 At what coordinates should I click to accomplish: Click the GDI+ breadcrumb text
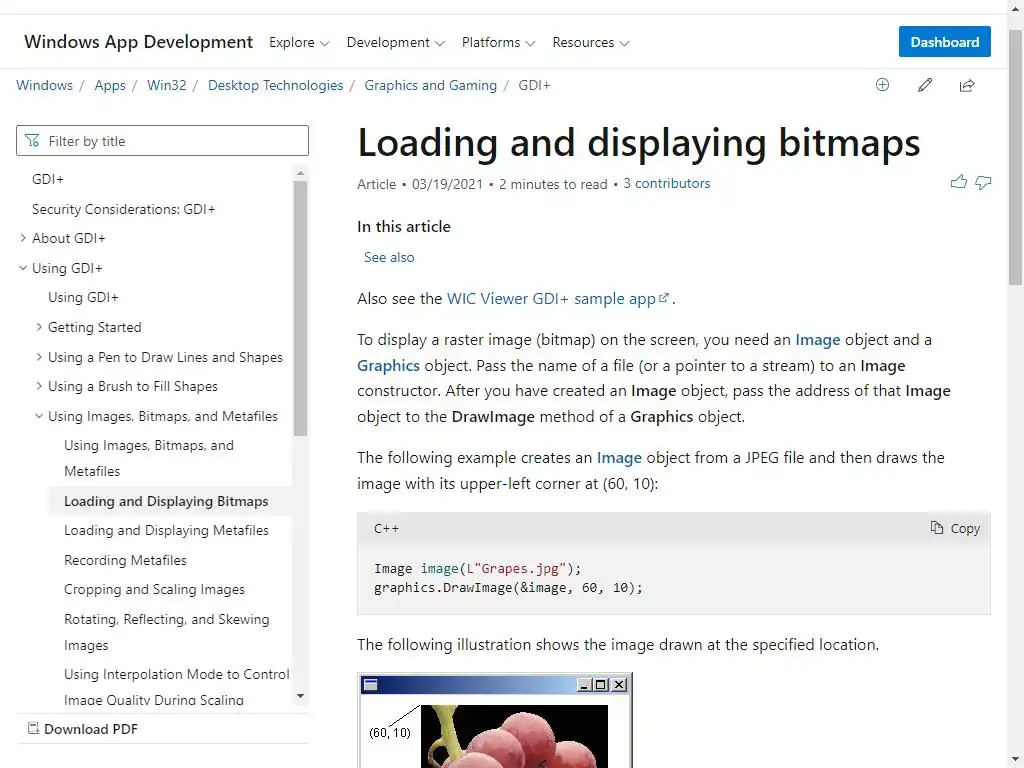pyautogui.click(x=534, y=86)
